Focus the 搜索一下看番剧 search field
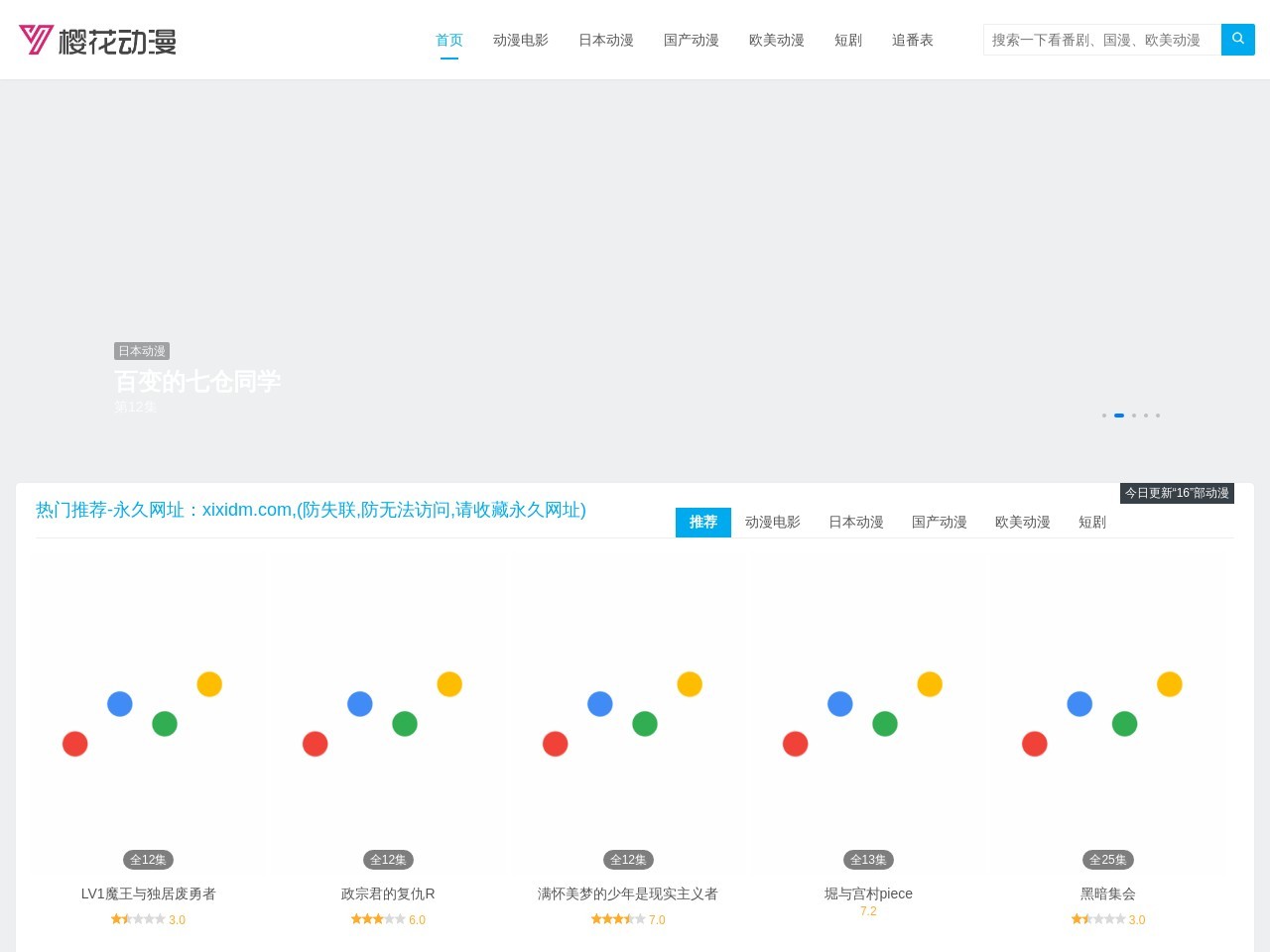 coord(1102,40)
